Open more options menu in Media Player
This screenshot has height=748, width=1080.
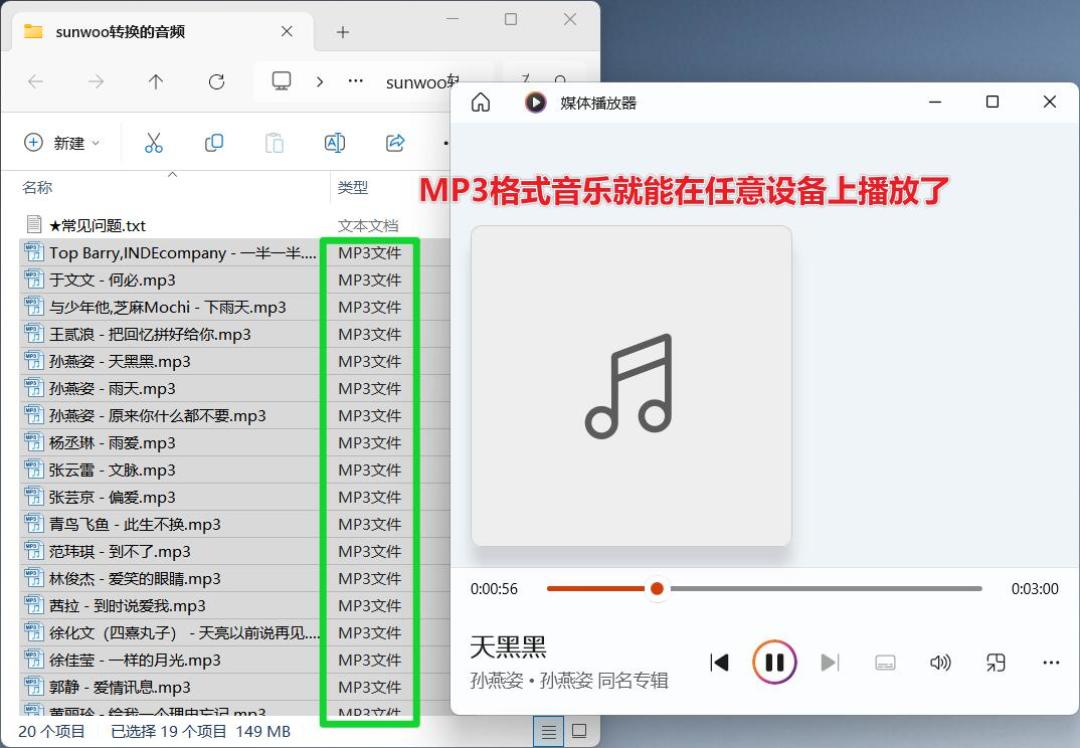click(x=1050, y=663)
